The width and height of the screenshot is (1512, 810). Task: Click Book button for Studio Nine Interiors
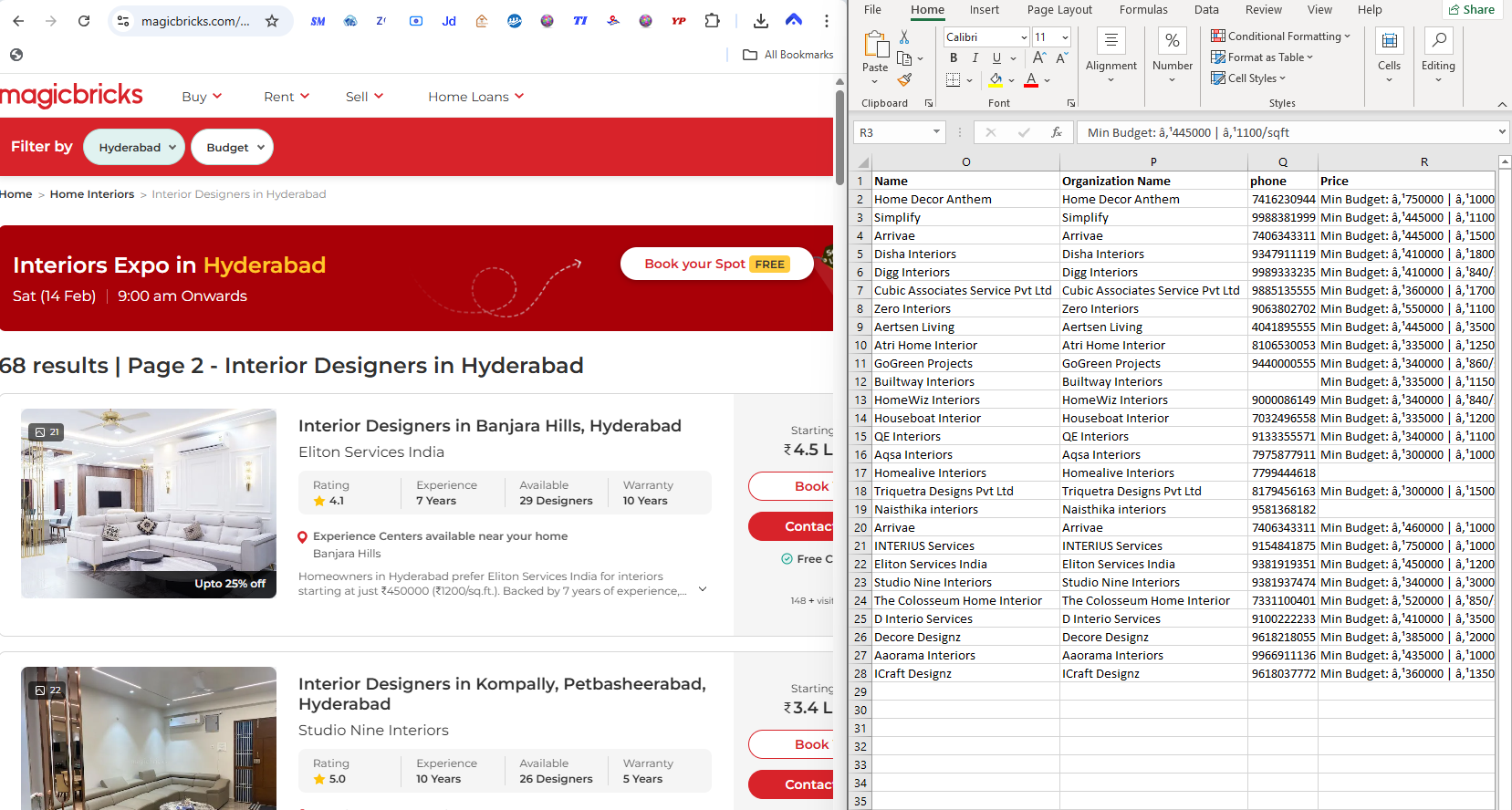point(792,744)
